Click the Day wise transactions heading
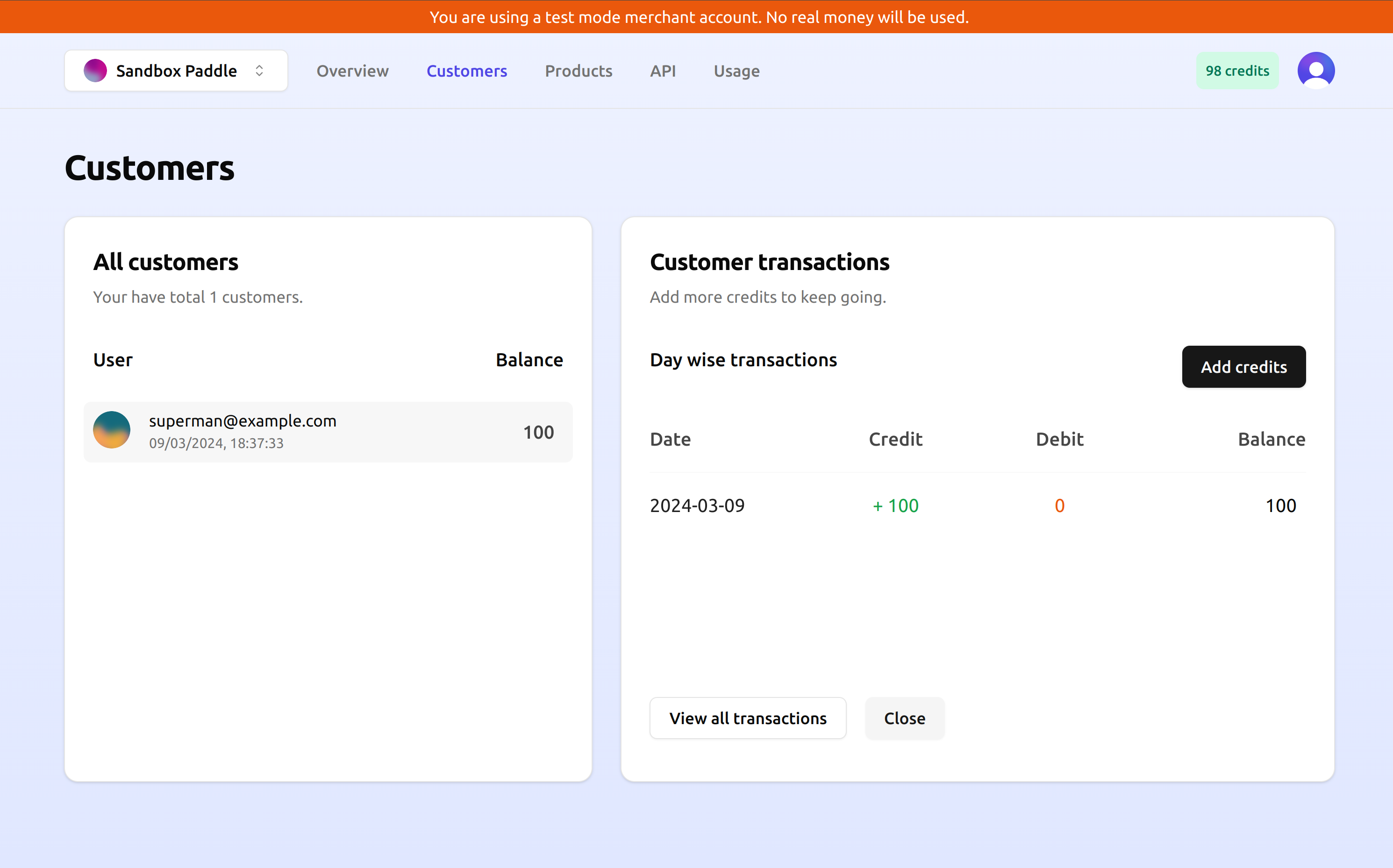Screen dimensions: 1393x868 [x=743, y=360]
